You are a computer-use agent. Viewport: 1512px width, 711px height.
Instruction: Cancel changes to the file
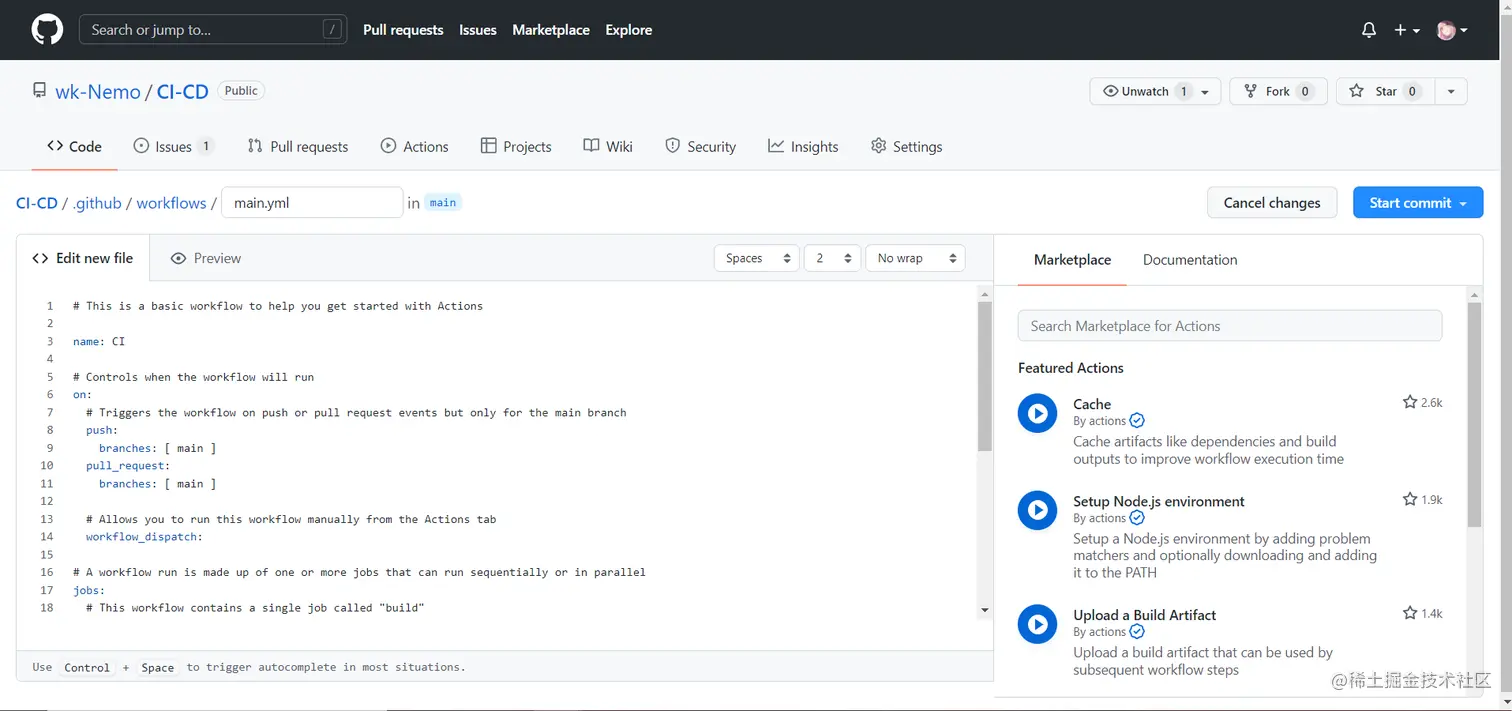[x=1272, y=202]
